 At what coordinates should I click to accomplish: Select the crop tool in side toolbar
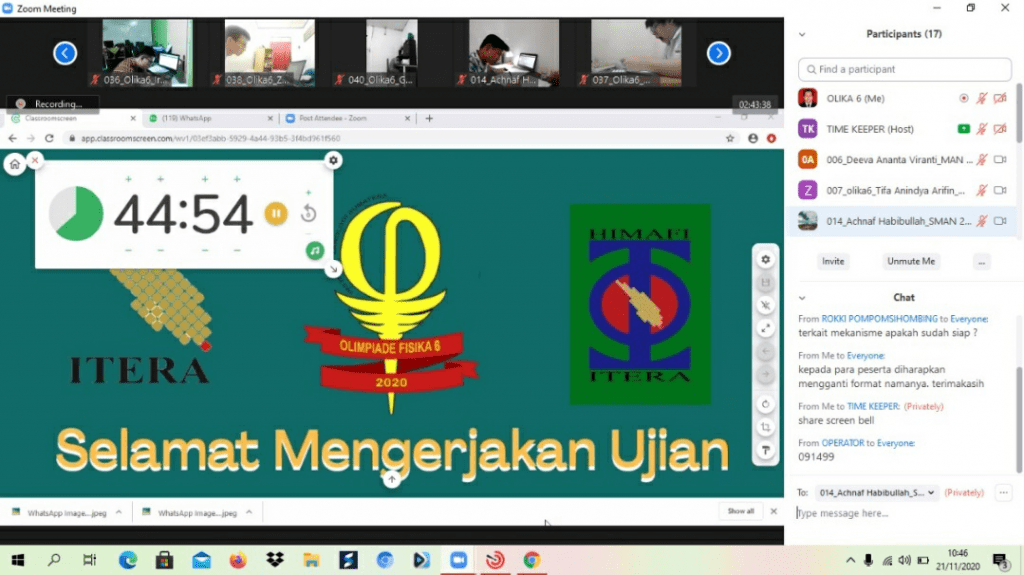pos(765,427)
